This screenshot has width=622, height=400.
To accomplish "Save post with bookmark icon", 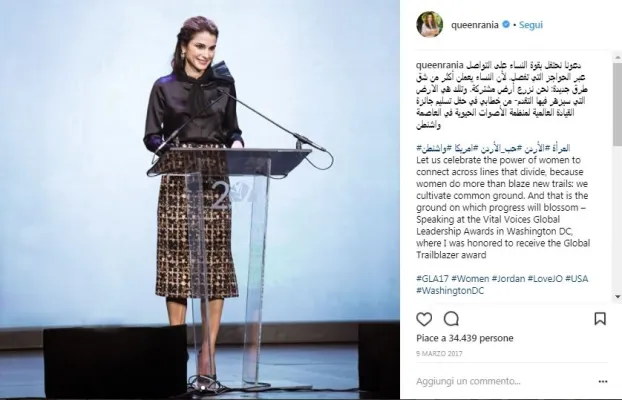I will tap(599, 318).
